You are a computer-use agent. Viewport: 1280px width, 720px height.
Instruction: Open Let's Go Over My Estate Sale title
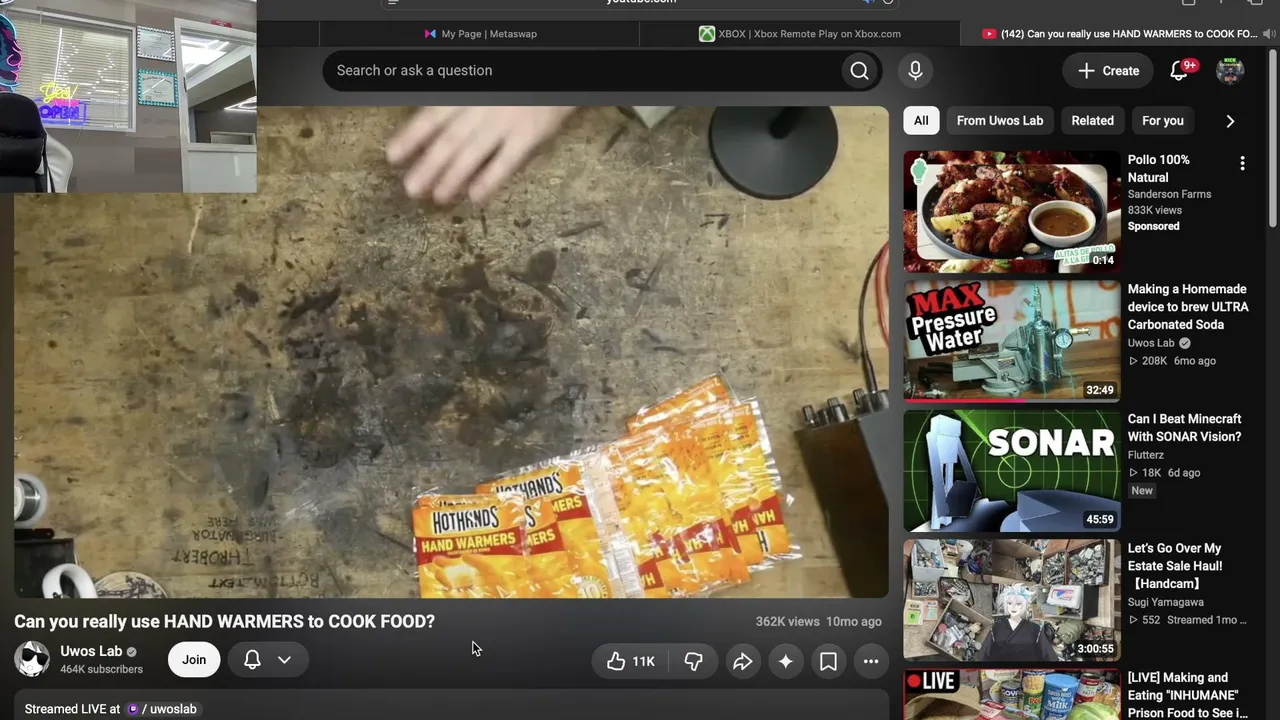point(1175,566)
